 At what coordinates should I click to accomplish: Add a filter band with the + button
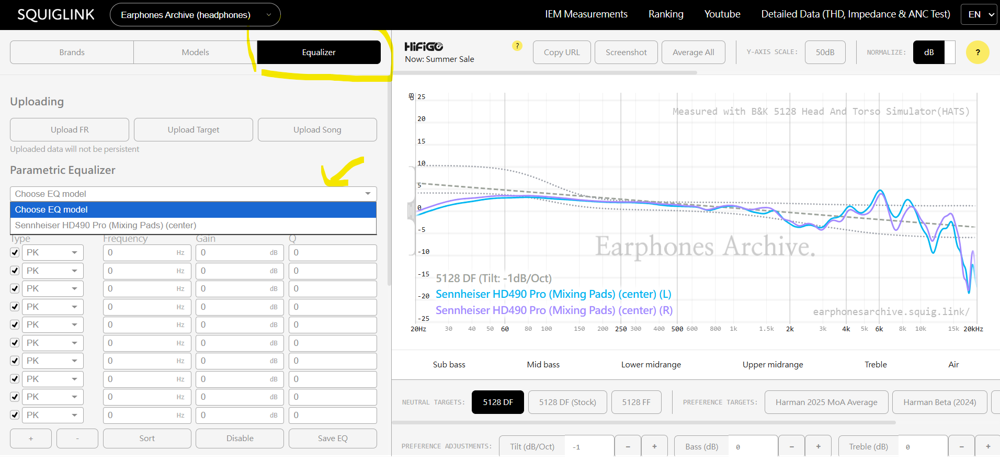(31, 439)
